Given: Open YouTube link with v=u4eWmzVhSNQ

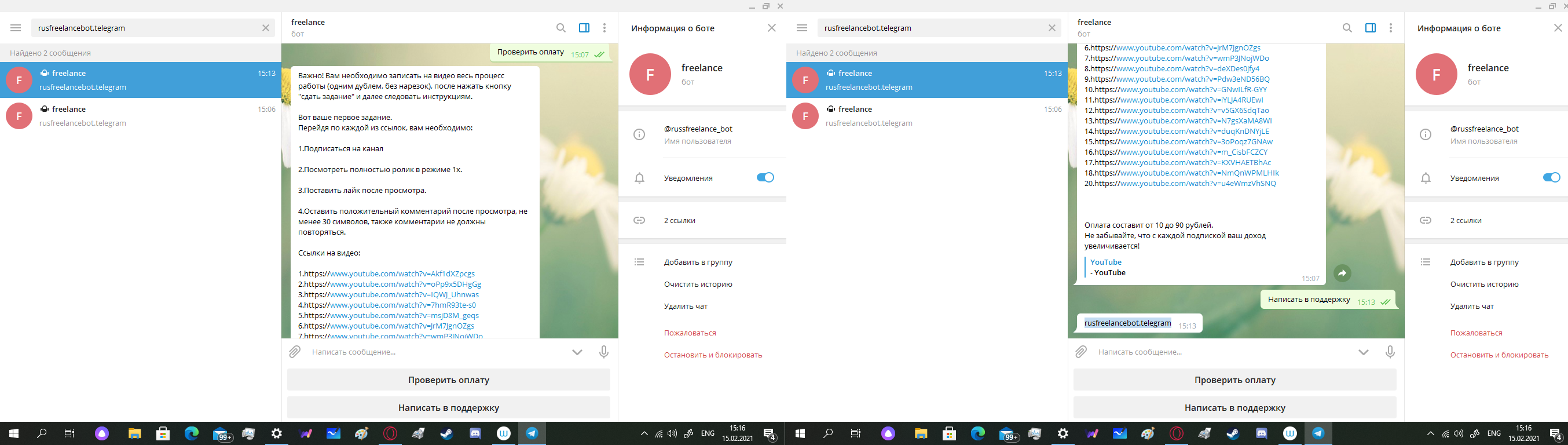Looking at the screenshot, I should pyautogui.click(x=1198, y=183).
